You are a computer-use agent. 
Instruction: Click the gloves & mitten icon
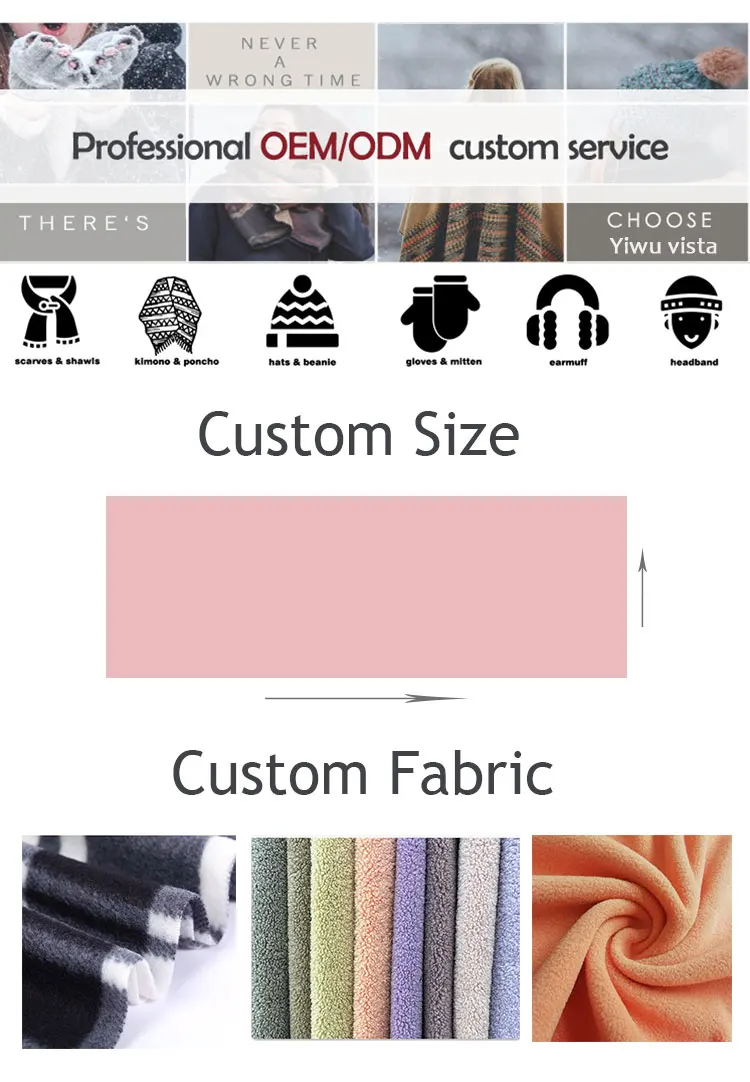(440, 313)
